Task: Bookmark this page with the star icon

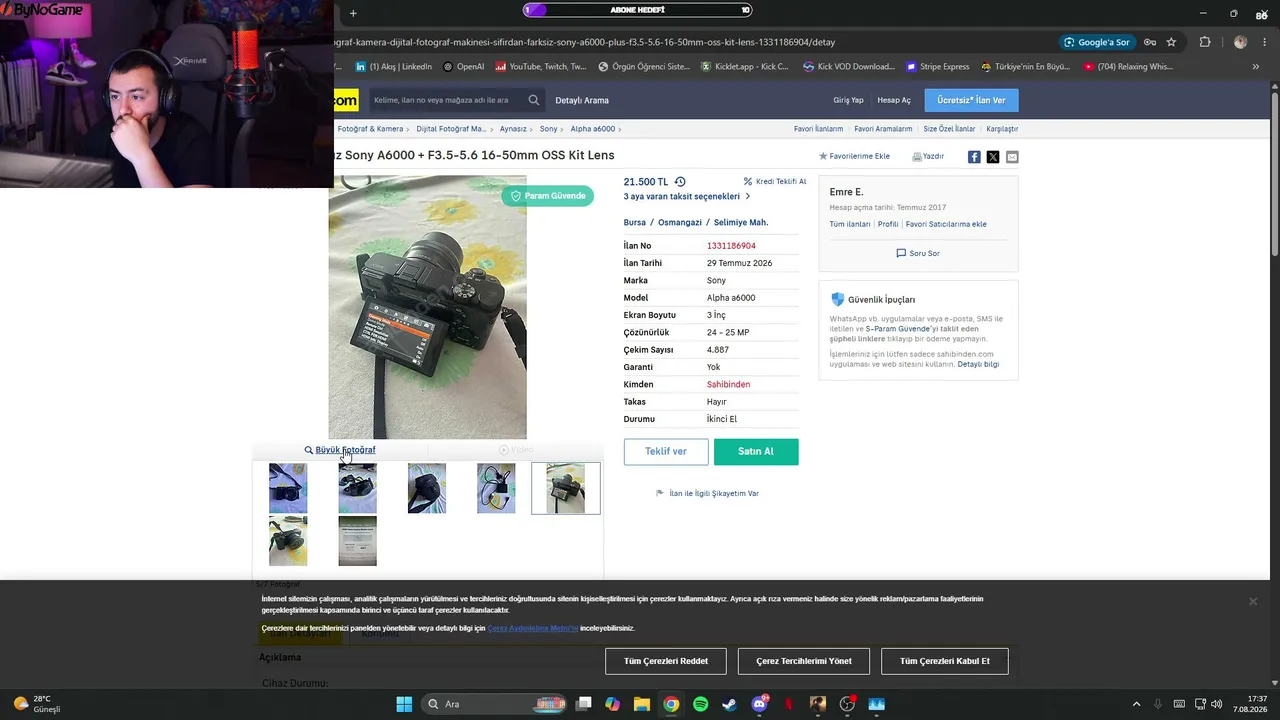Action: pyautogui.click(x=1171, y=42)
